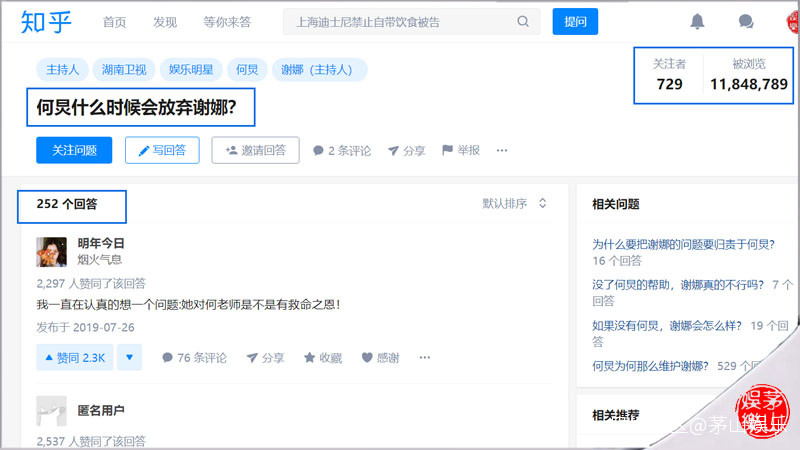The image size is (800, 450).
Task: Open related question 何炅为何那么维护谢娜?
Action: tap(650, 366)
